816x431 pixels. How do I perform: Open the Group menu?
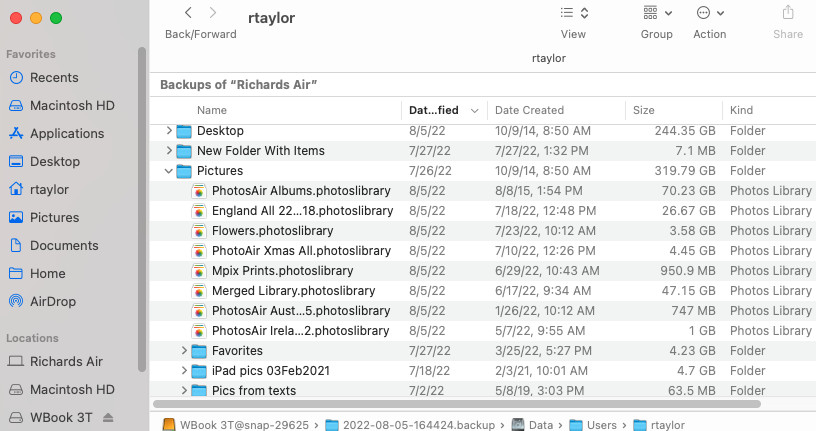[656, 13]
